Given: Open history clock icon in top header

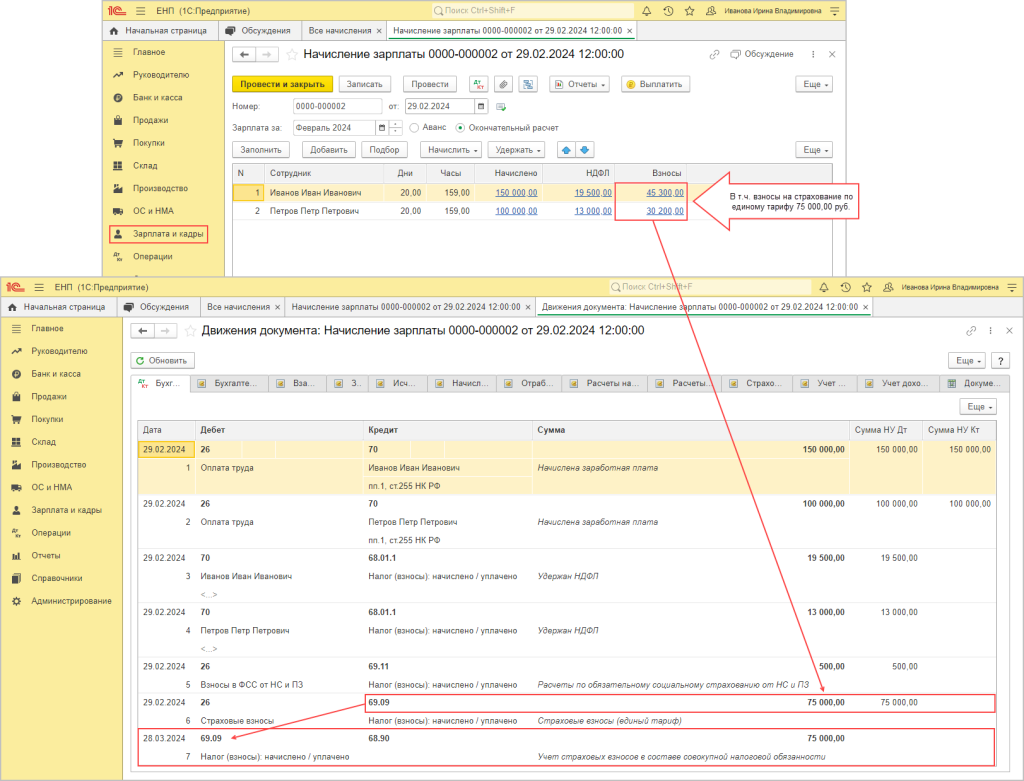Looking at the screenshot, I should pyautogui.click(x=668, y=11).
